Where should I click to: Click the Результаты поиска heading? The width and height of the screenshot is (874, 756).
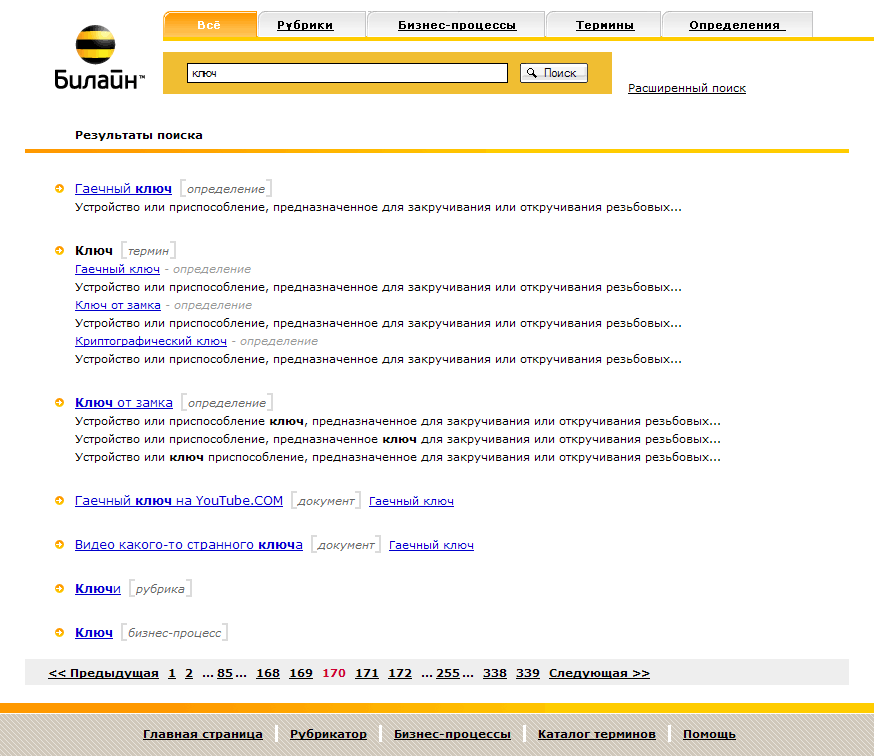[x=139, y=135]
